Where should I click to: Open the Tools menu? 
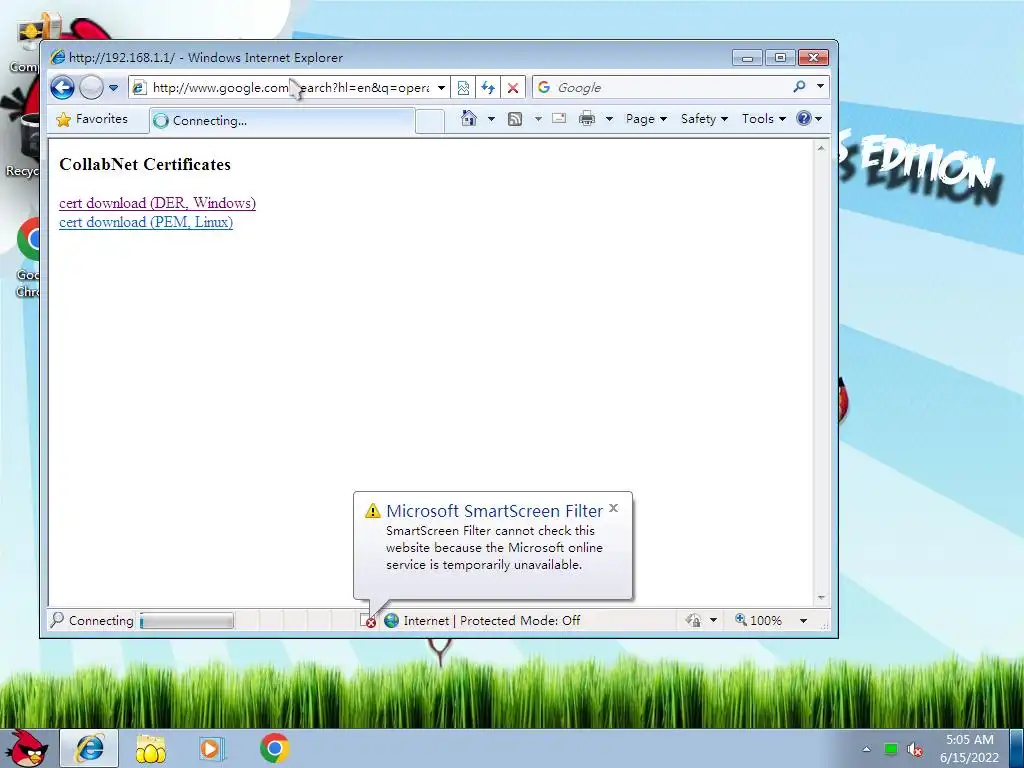coord(763,119)
